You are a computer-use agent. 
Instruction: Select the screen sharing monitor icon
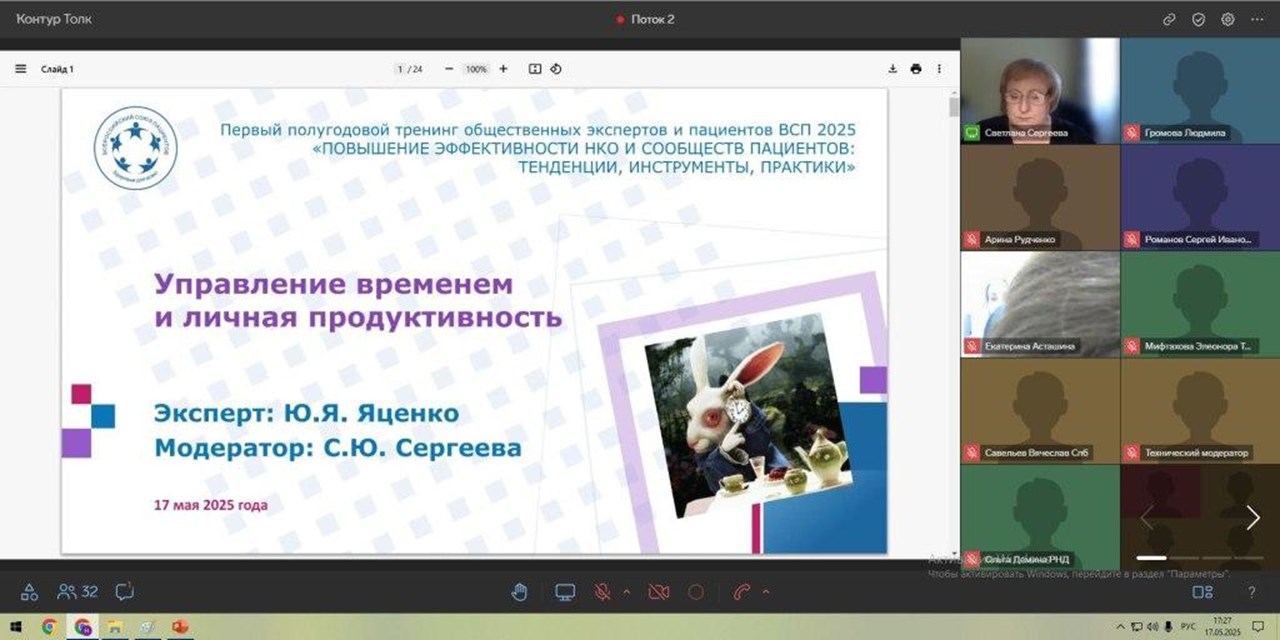click(x=565, y=591)
